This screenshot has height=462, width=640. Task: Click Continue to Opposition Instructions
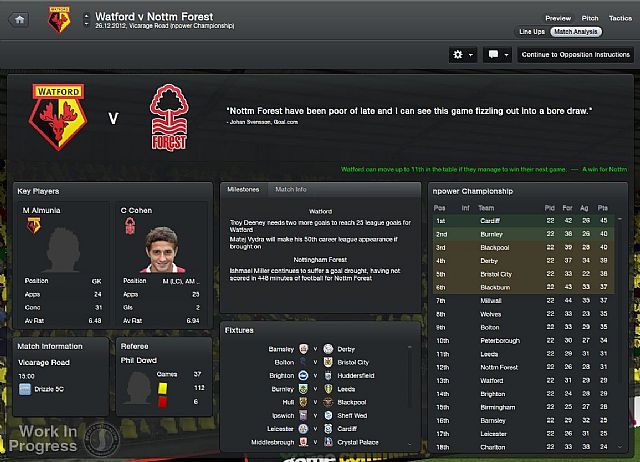575,54
